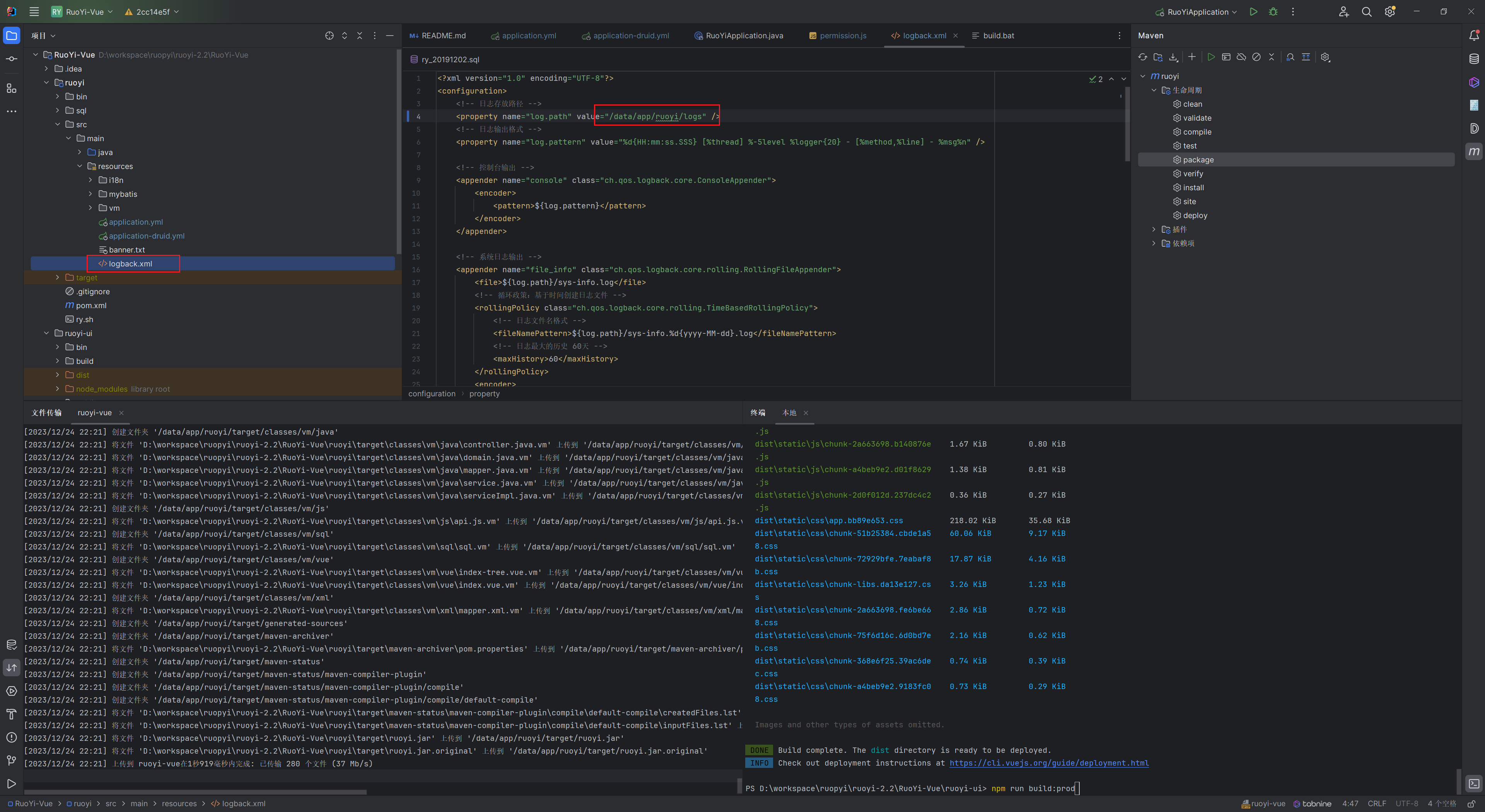Image resolution: width=1485 pixels, height=812 pixels.
Task: Open Run tool window icon
Action: tap(12, 784)
